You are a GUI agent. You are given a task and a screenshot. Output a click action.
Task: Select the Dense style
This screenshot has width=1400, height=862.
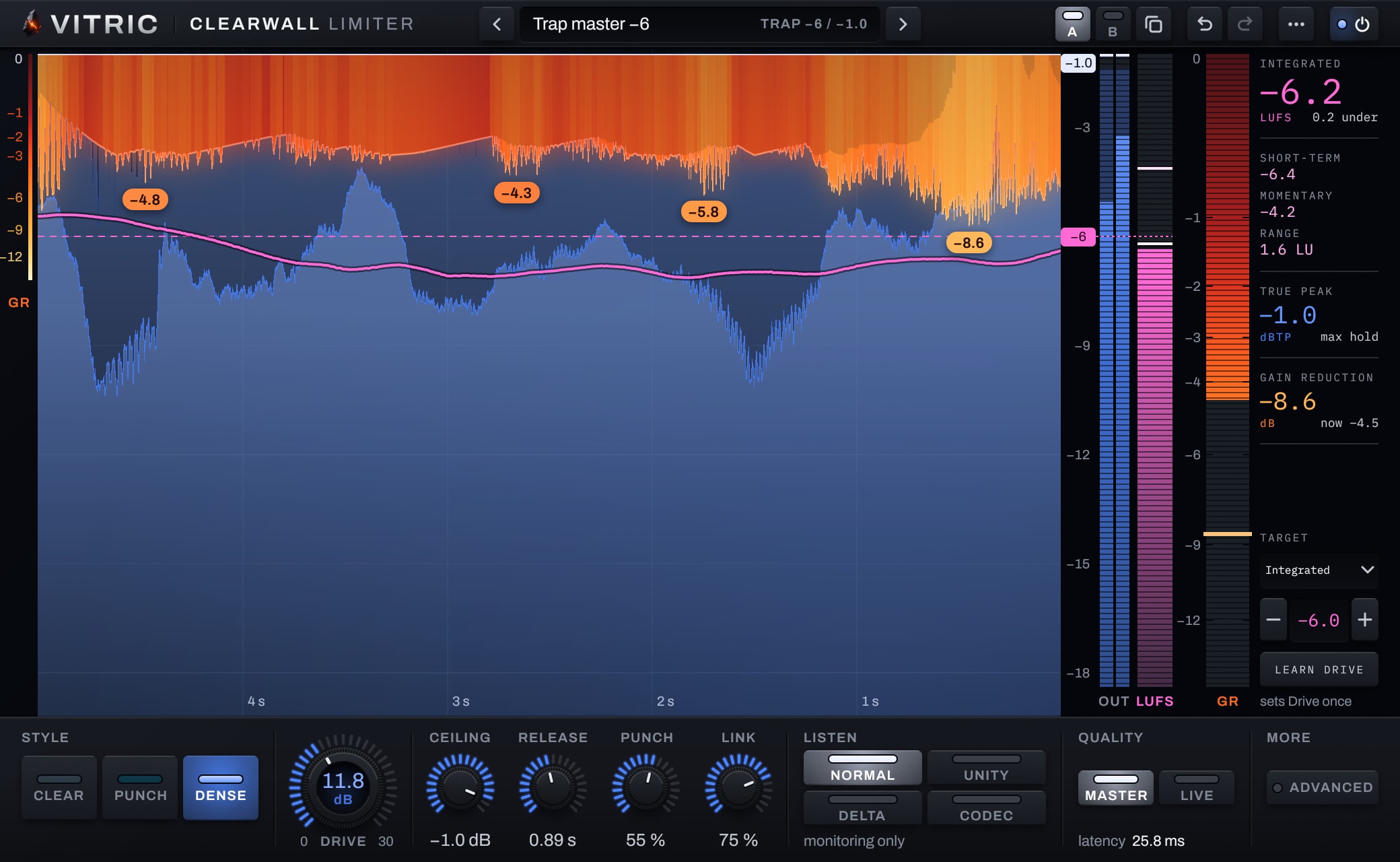pyautogui.click(x=221, y=787)
